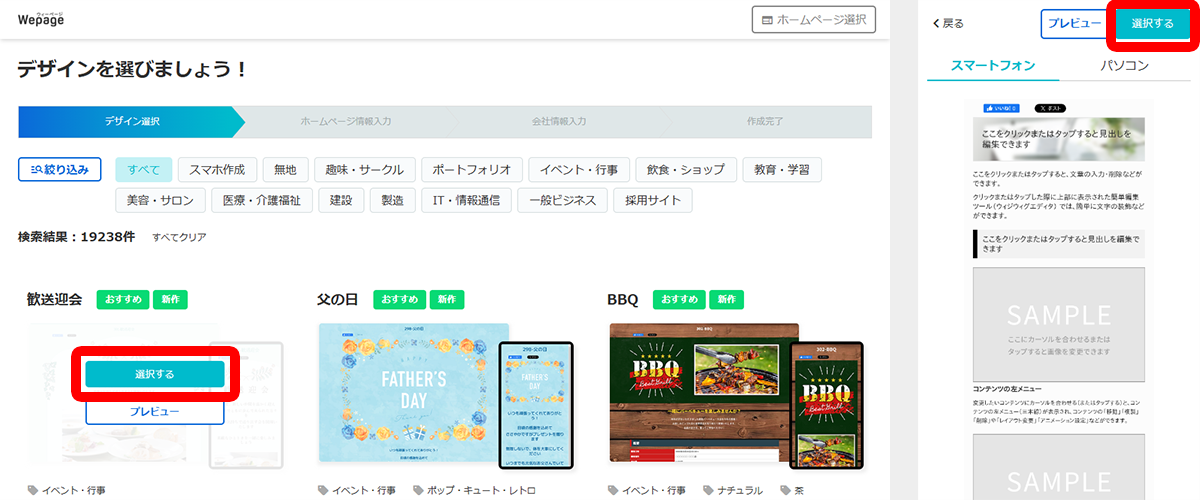
Task: Go back using the 戻る chevron
Action: coord(948,23)
